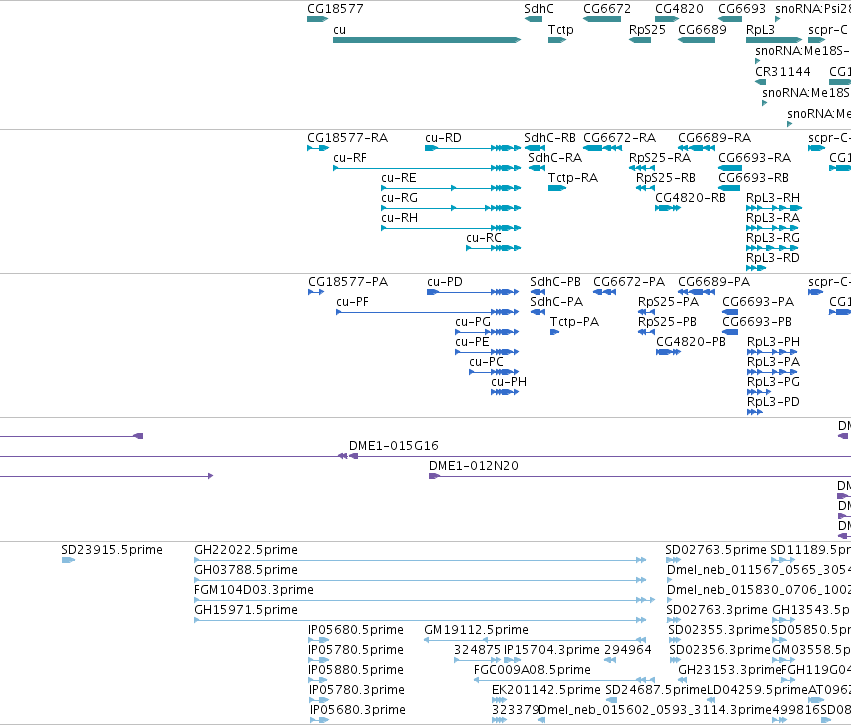Screen dimensions: 851x725
Task: Open the CG4820-PB protein label
Action: click(x=690, y=342)
